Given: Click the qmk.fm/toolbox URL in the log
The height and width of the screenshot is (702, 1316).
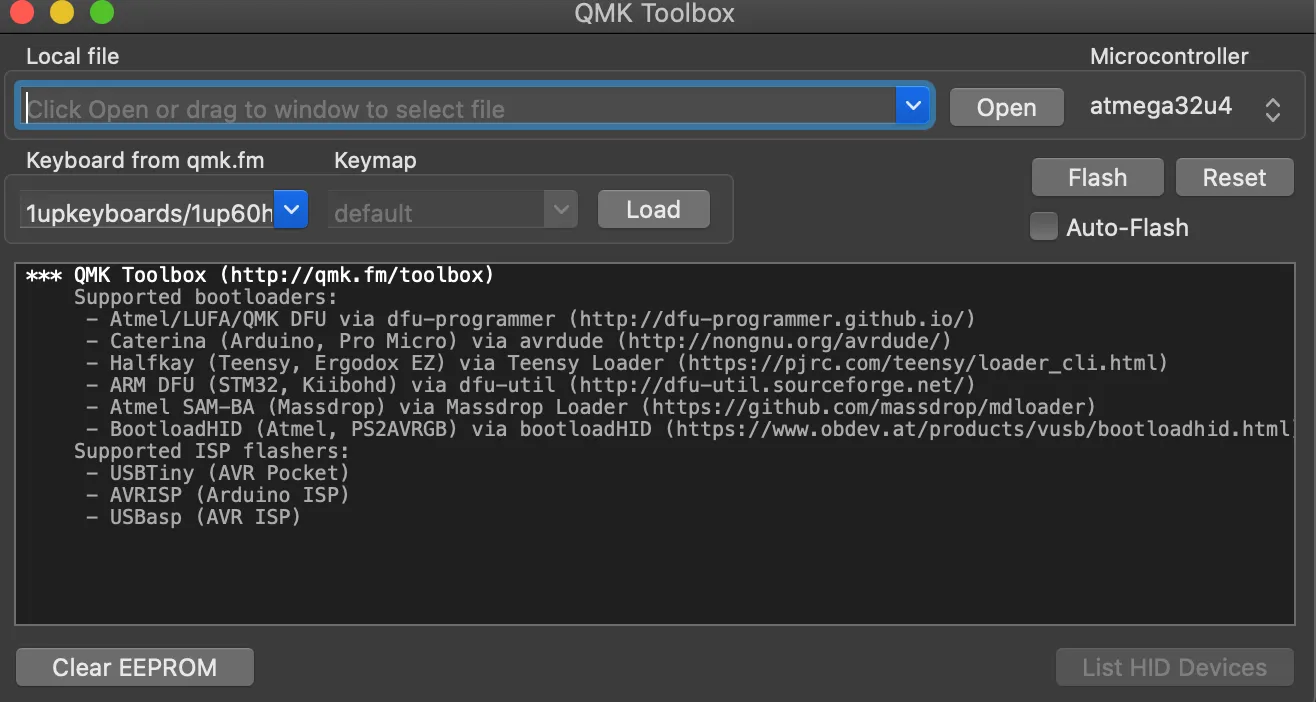Looking at the screenshot, I should 356,275.
